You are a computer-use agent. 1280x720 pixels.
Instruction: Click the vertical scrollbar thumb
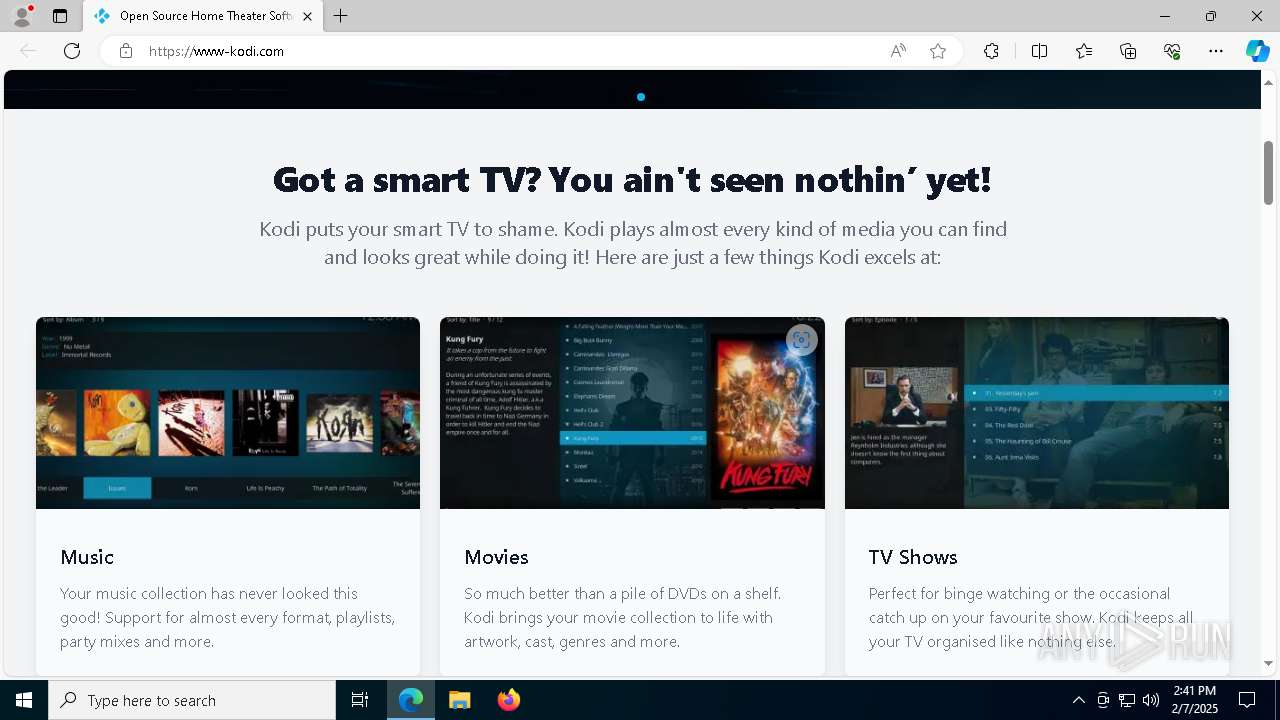(1269, 172)
